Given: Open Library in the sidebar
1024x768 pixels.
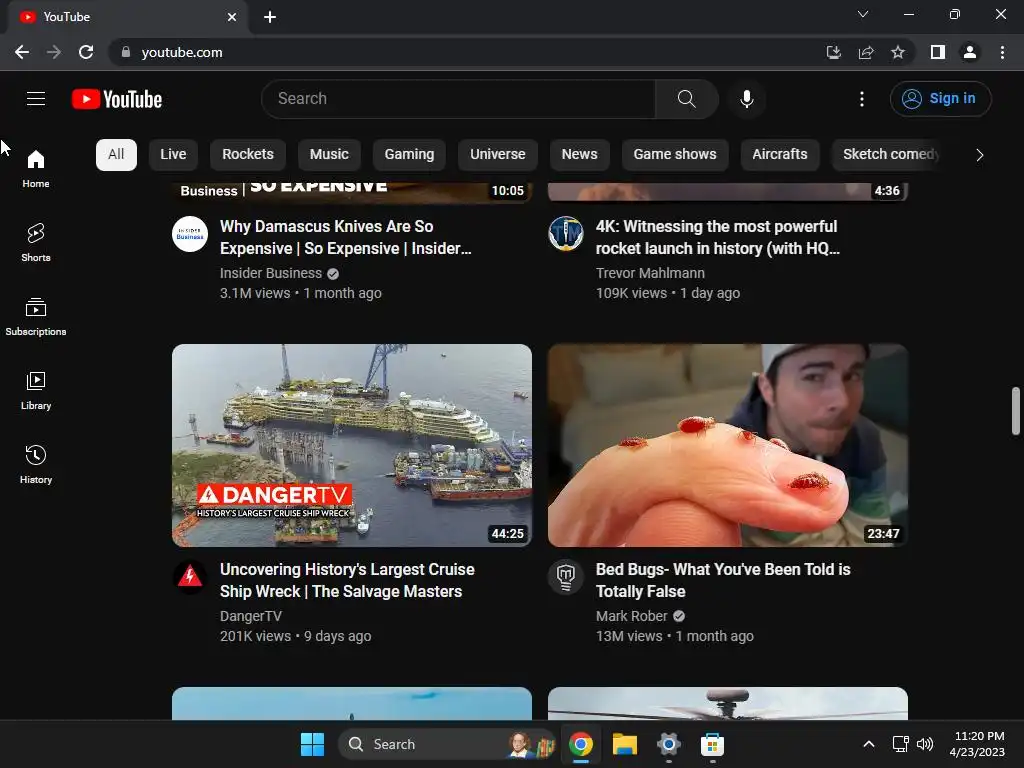Looking at the screenshot, I should click(x=36, y=391).
